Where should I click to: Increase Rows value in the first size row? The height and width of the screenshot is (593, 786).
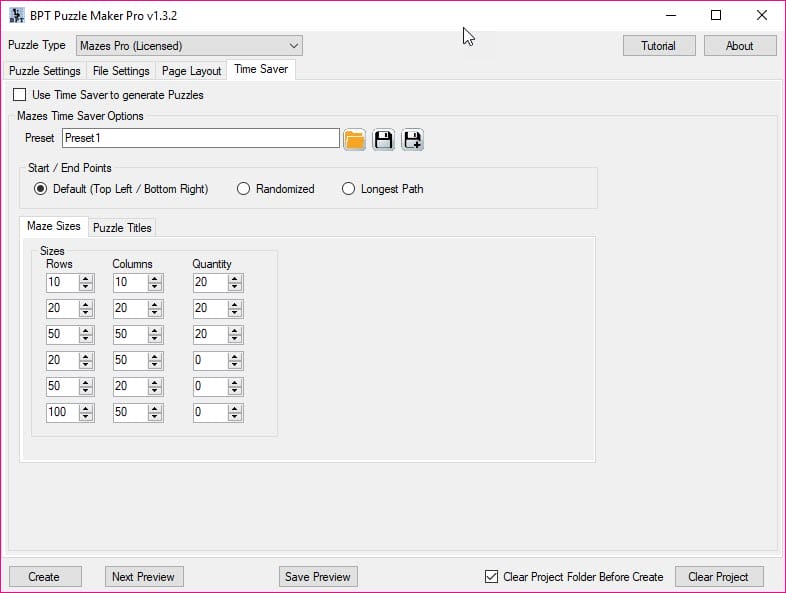click(x=86, y=278)
